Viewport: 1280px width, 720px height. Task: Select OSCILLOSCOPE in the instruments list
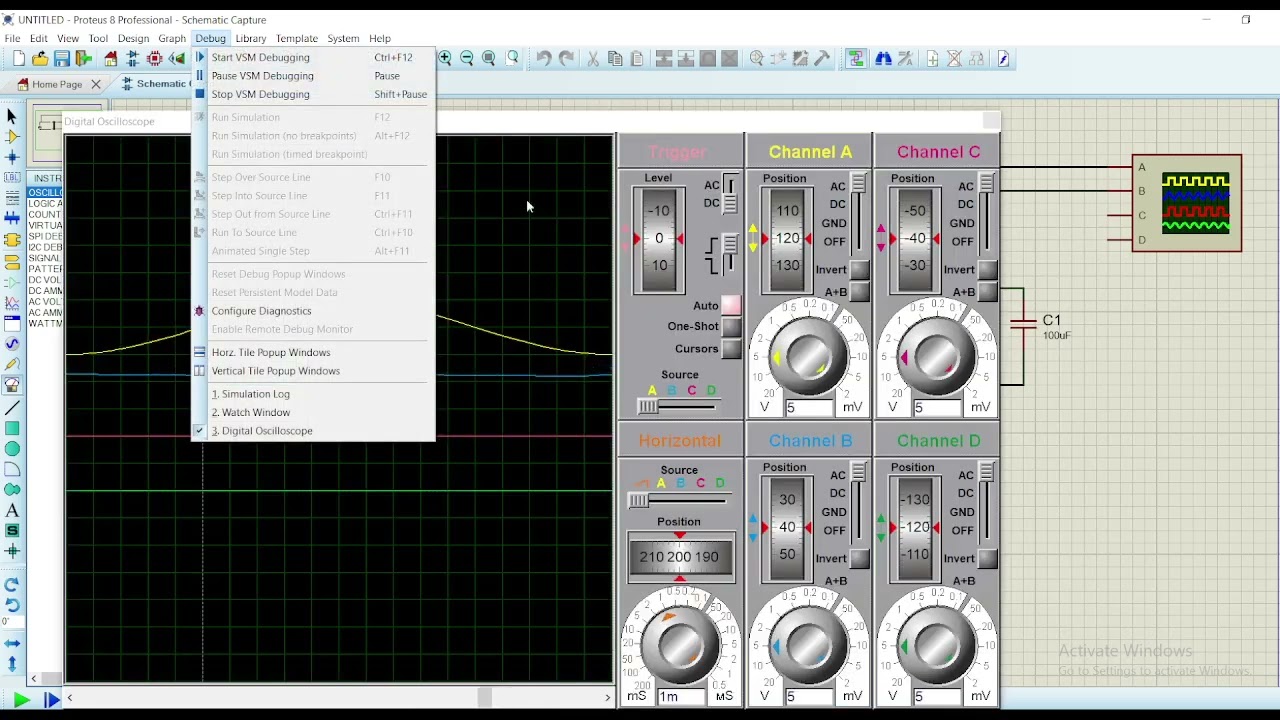(x=45, y=192)
